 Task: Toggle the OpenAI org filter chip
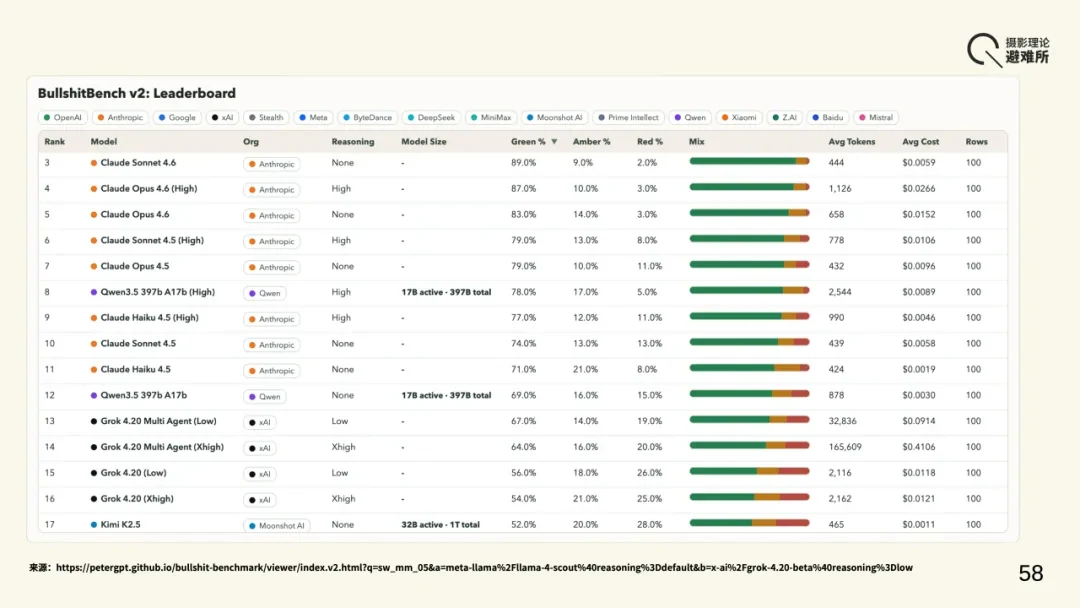coord(62,118)
